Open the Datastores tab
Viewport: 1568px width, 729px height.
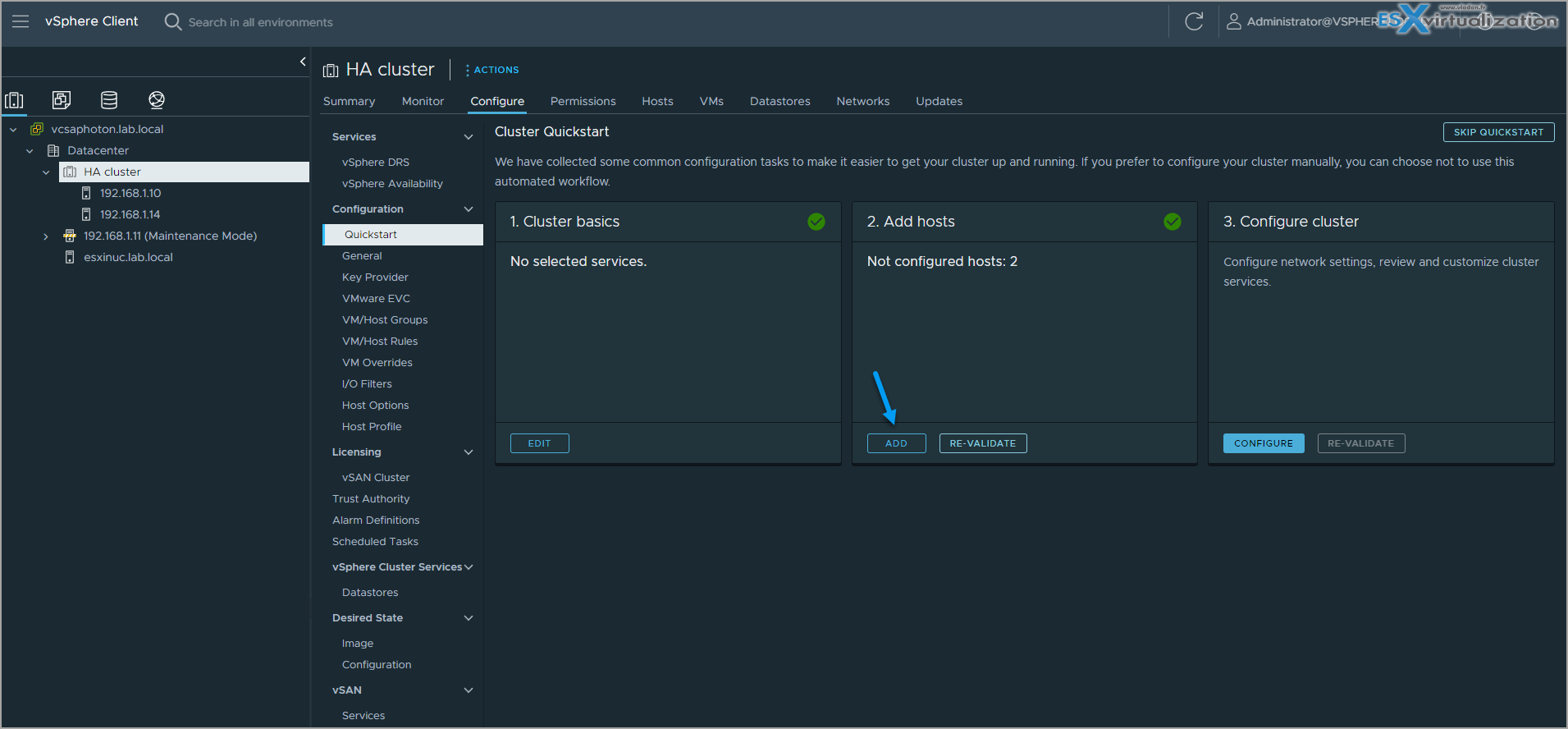(779, 101)
